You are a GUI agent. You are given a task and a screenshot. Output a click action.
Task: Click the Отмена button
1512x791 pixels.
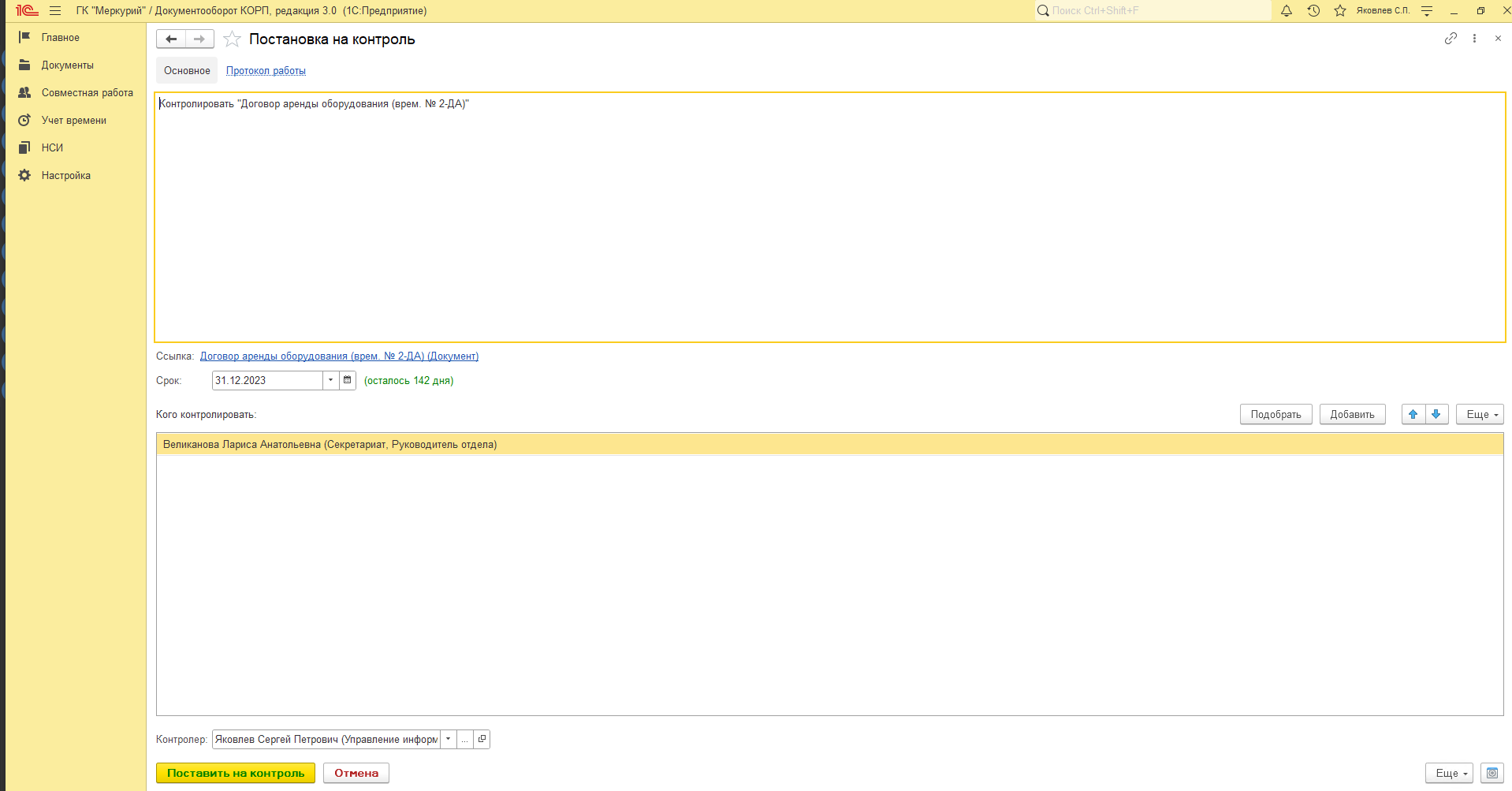[x=356, y=773]
